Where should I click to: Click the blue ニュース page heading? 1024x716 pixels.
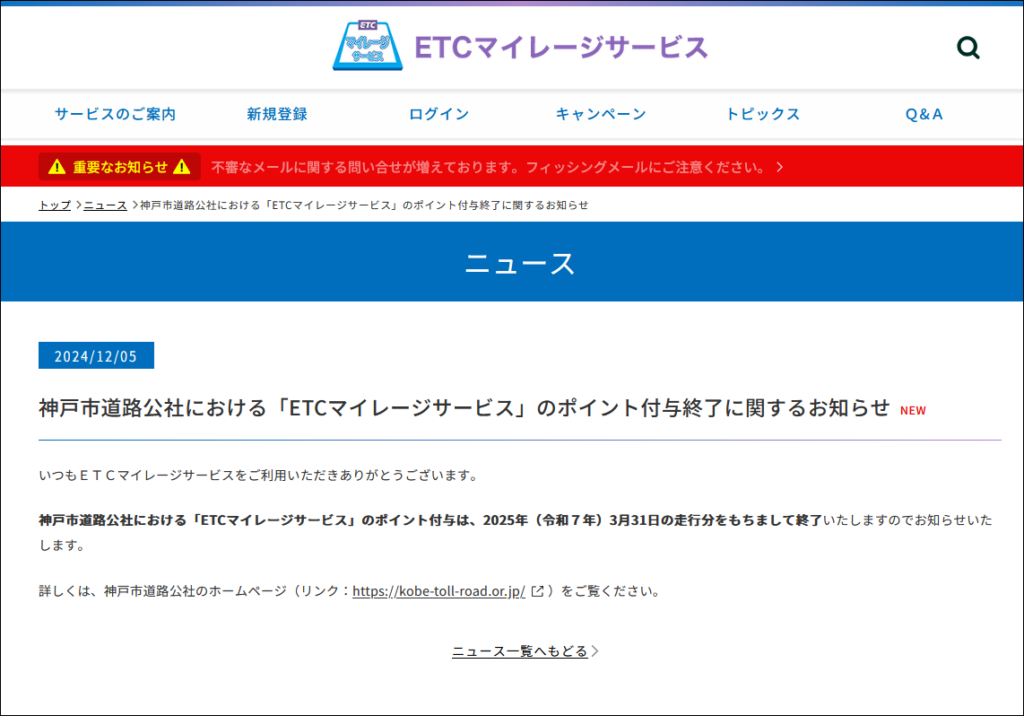pos(520,263)
